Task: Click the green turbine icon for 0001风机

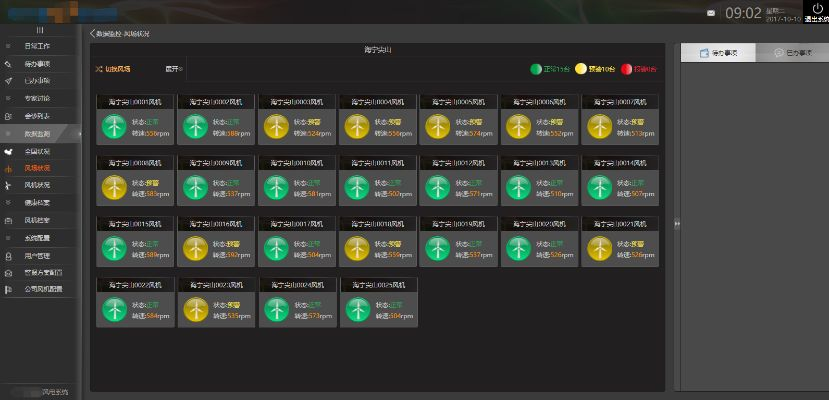Action: click(114, 127)
